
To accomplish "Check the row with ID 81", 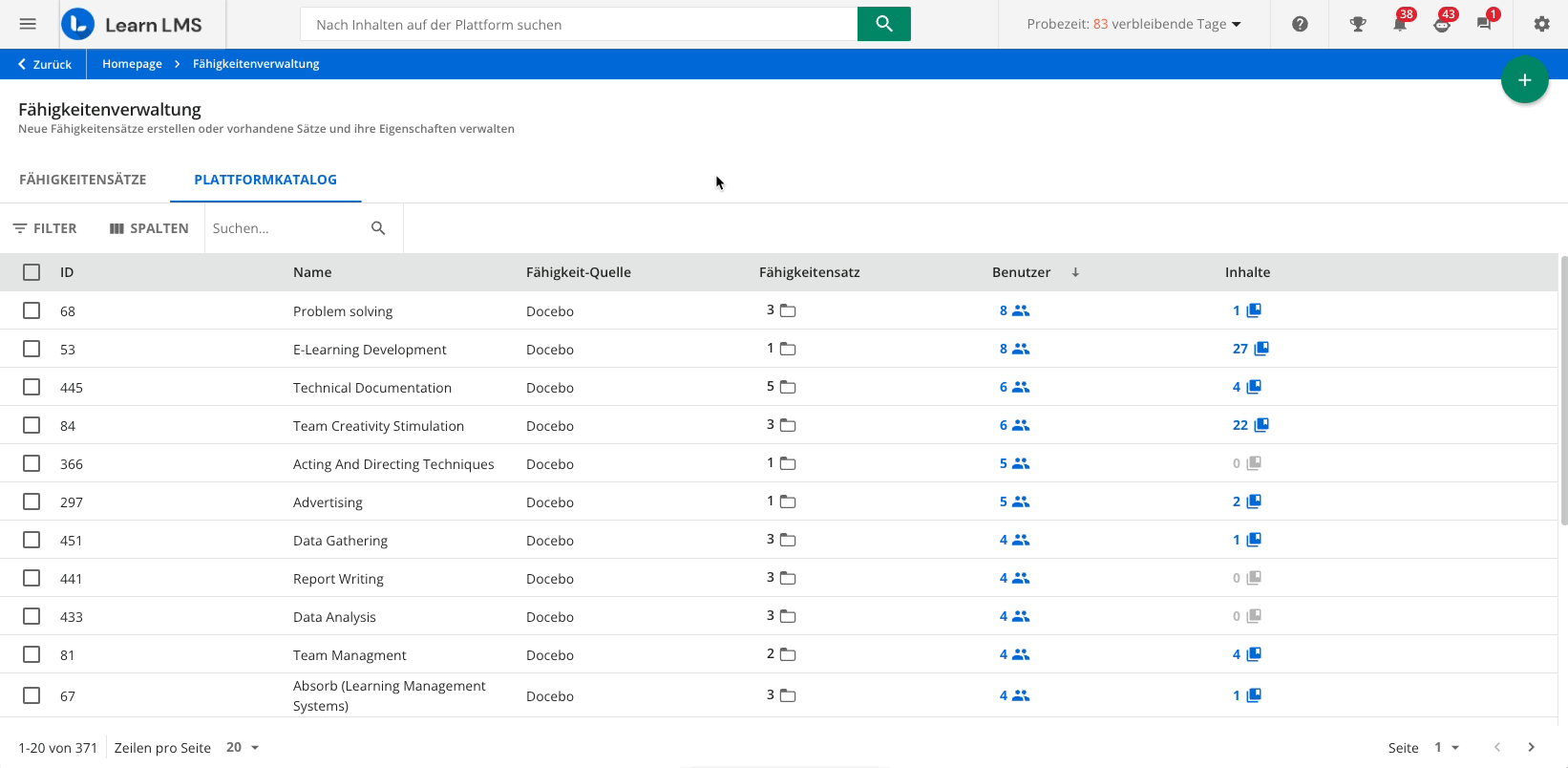I will pyautogui.click(x=32, y=654).
